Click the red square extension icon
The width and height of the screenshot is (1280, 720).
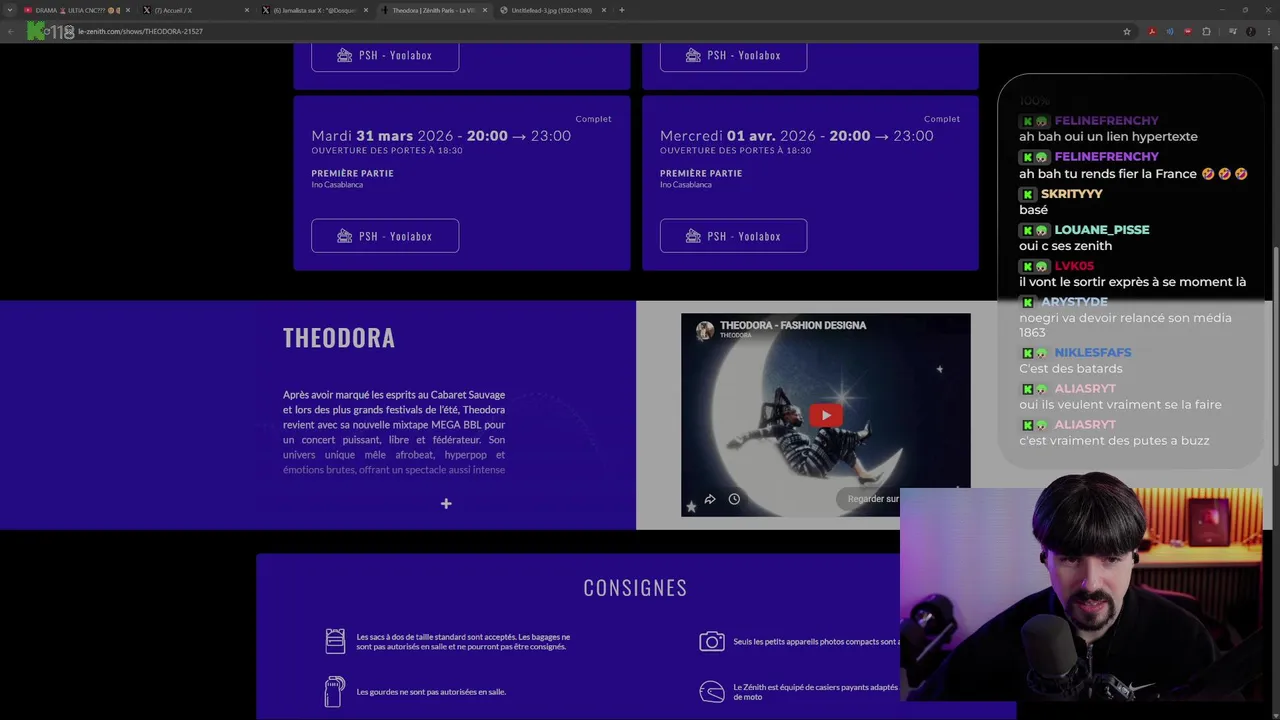tap(1188, 31)
